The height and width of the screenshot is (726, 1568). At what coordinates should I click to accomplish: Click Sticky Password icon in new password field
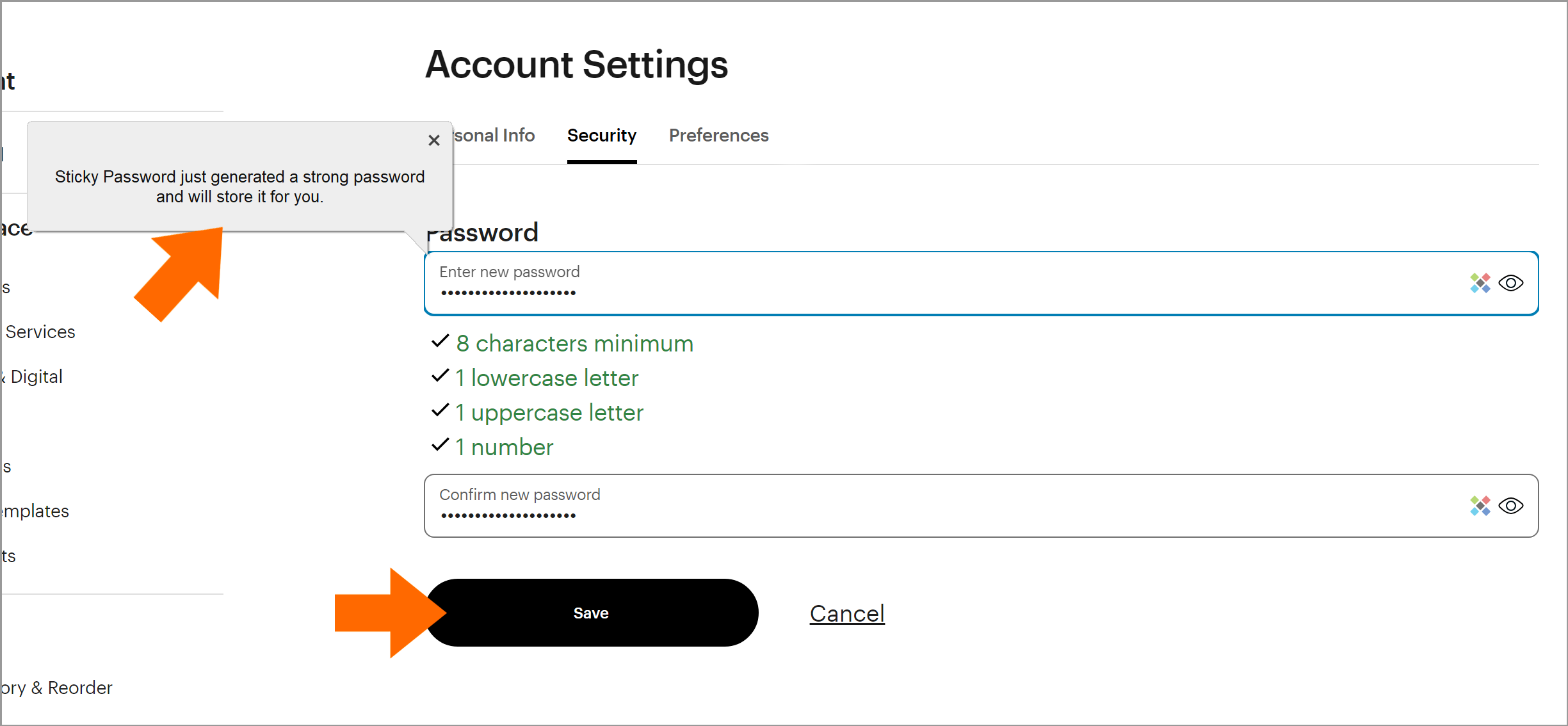click(x=1480, y=283)
